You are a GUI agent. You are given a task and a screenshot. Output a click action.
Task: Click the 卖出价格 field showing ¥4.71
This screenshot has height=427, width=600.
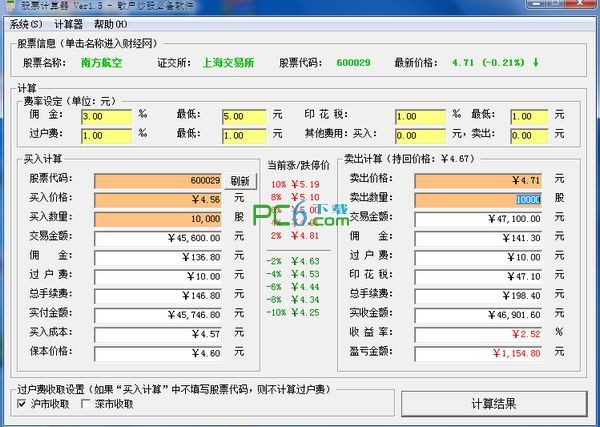[x=478, y=181]
